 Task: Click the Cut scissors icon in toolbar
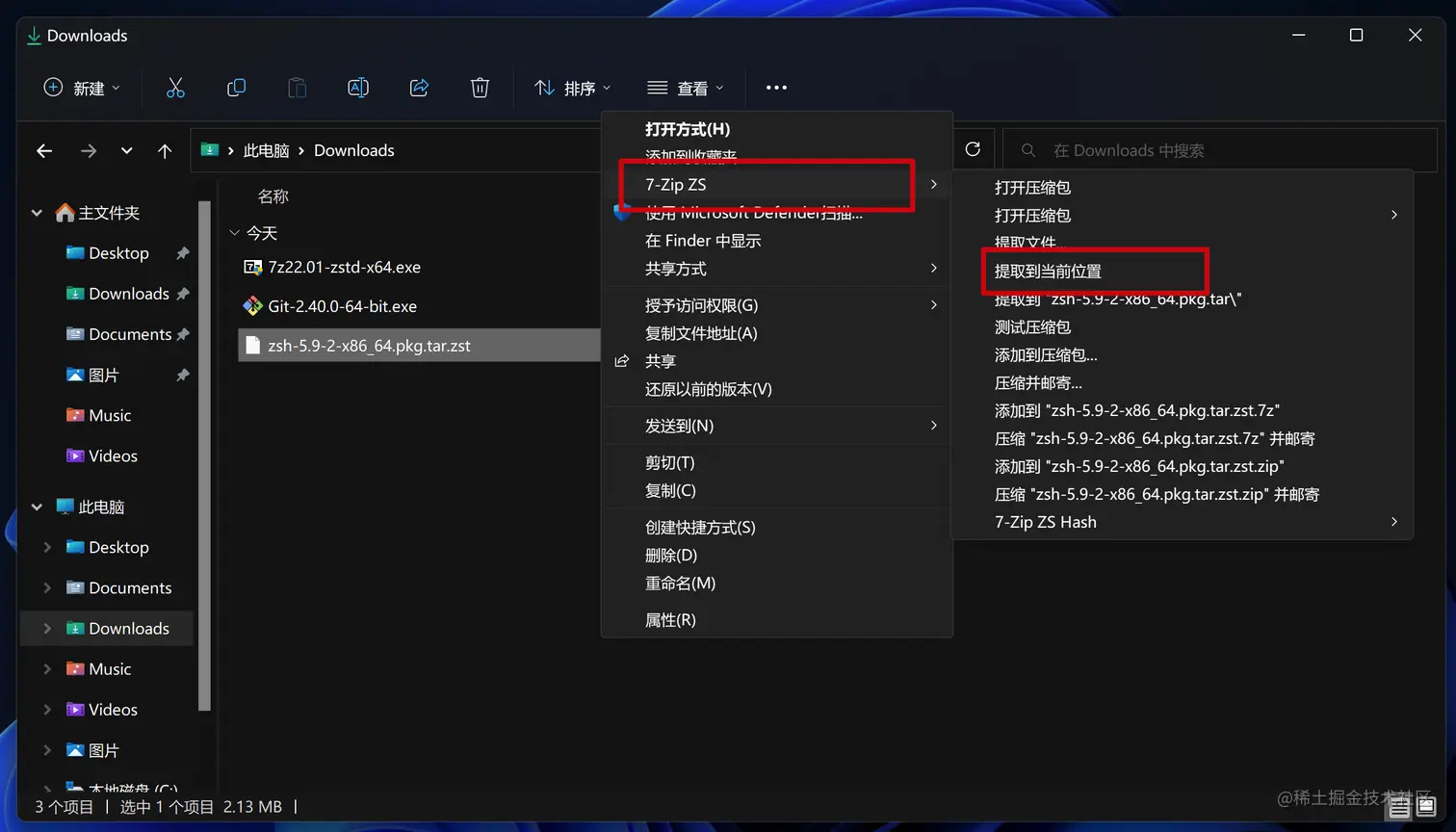coord(175,88)
